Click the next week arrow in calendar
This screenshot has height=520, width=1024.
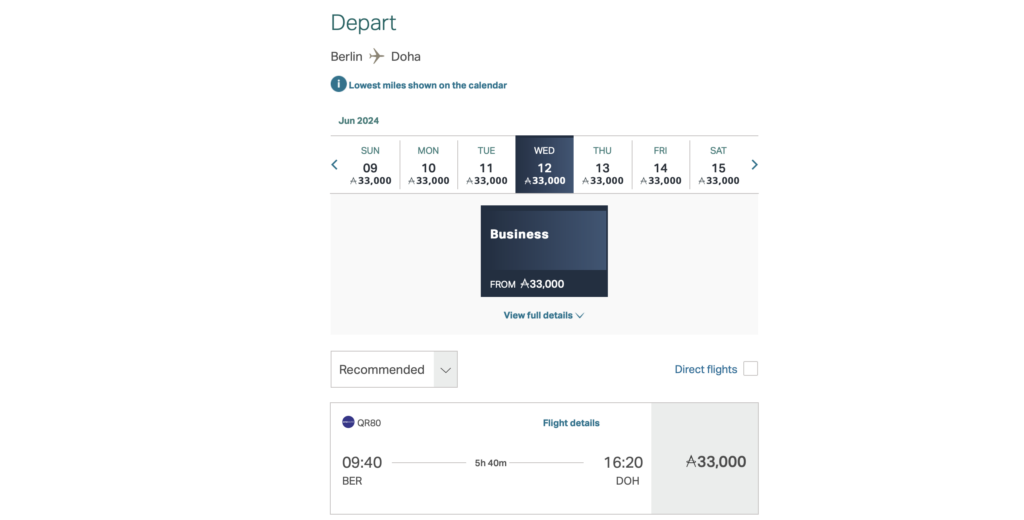[x=754, y=165]
